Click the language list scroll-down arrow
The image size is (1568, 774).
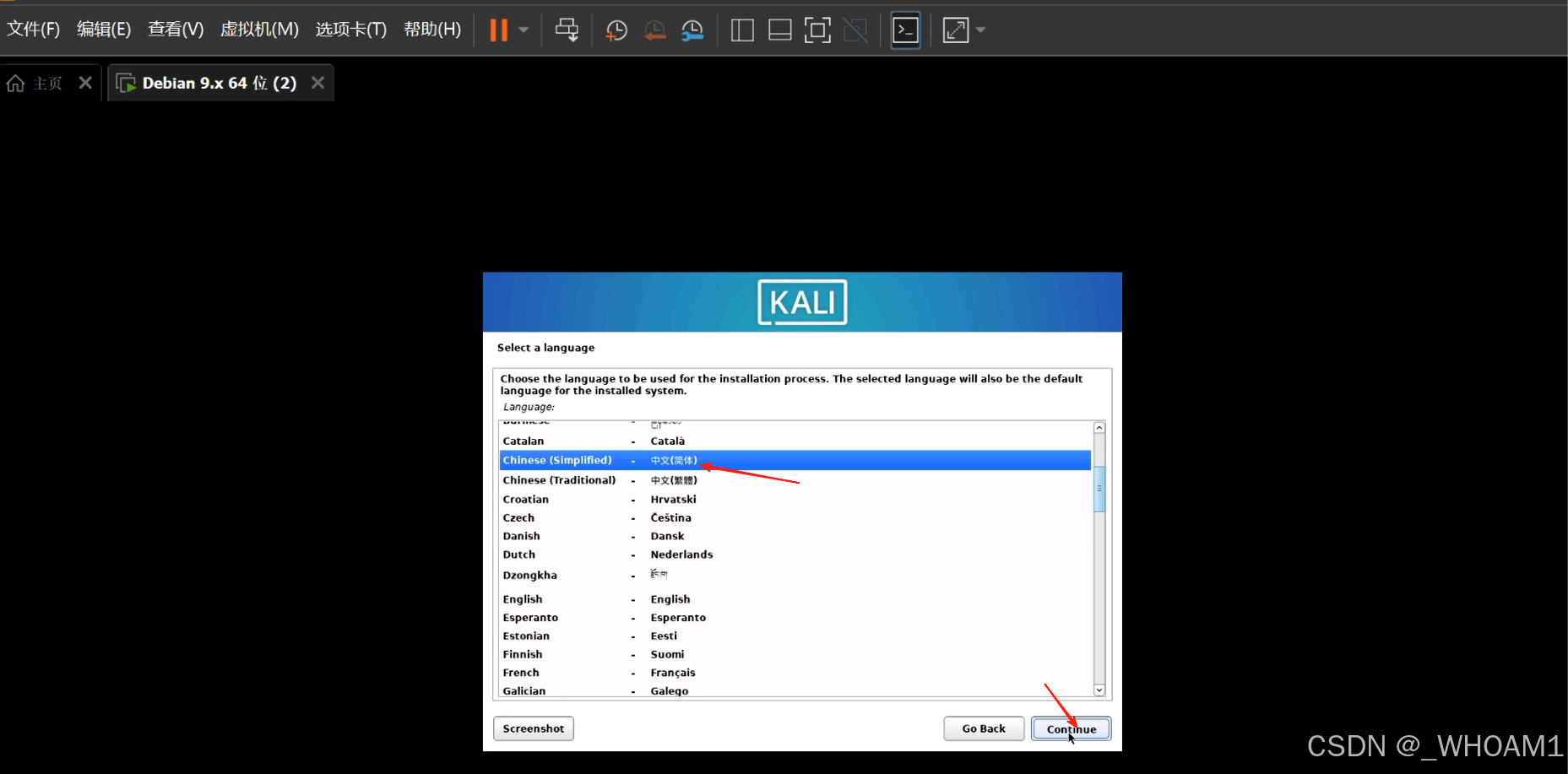pyautogui.click(x=1099, y=690)
